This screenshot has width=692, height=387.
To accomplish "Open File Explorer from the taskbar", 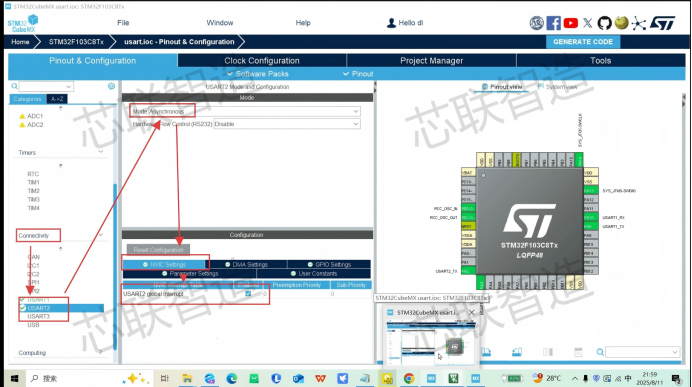I will coord(187,379).
